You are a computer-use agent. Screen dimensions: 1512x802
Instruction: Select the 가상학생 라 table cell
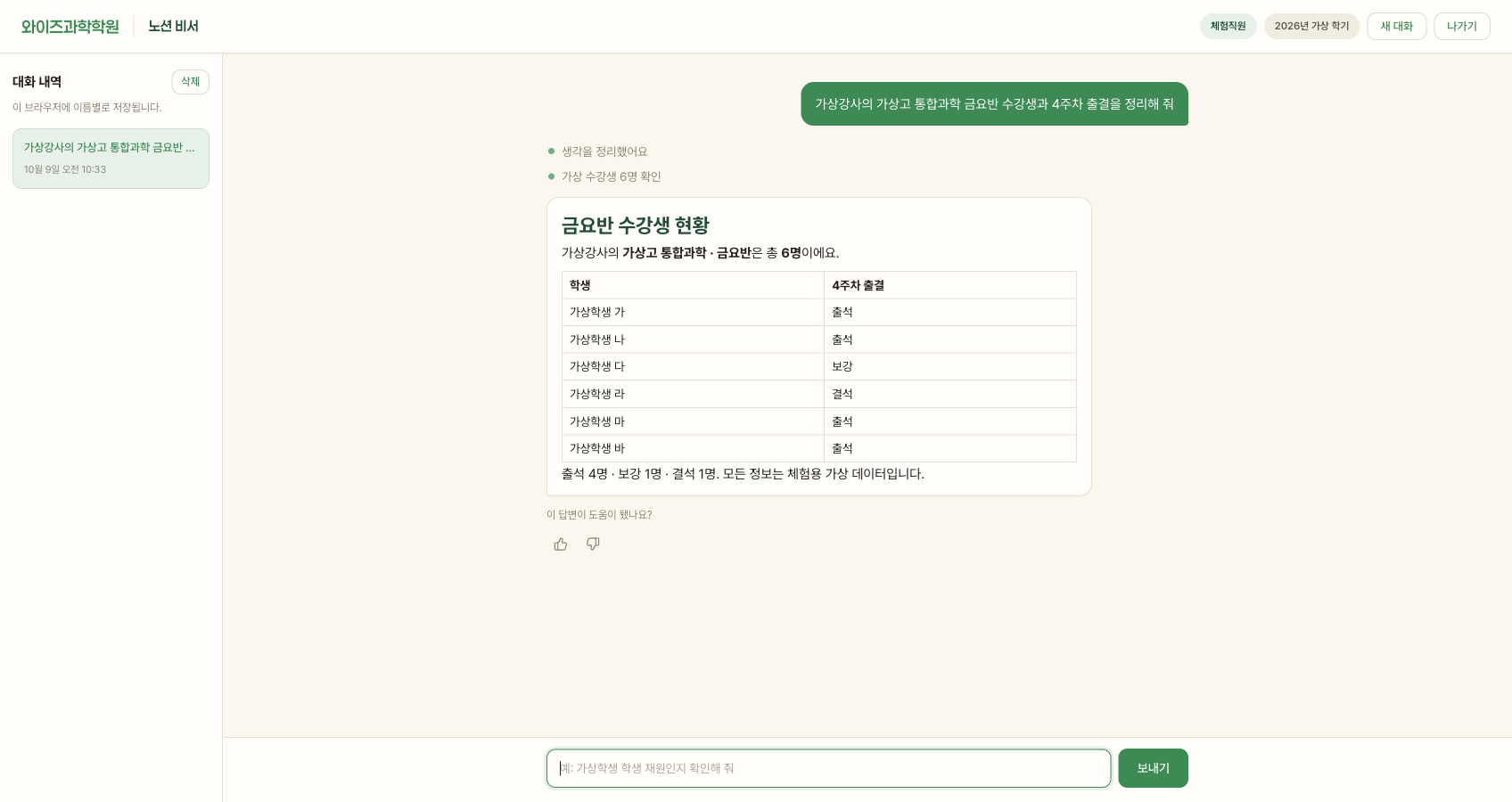tap(693, 394)
